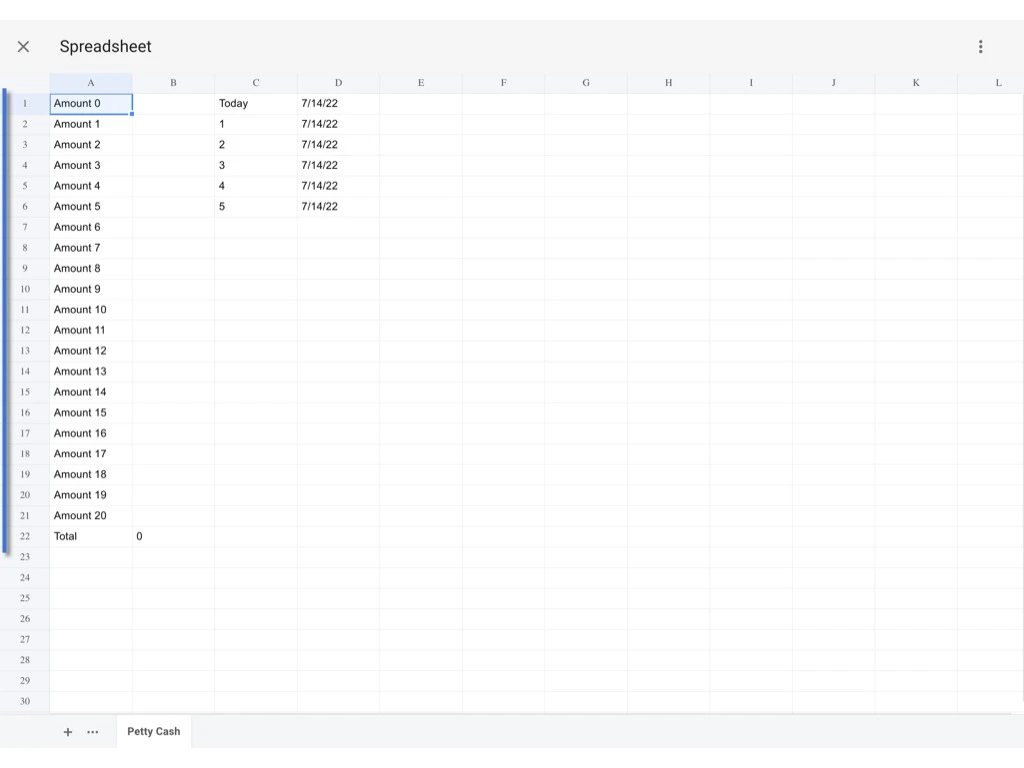Image resolution: width=1024 pixels, height=768 pixels.
Task: Select column D header
Action: pos(337,82)
